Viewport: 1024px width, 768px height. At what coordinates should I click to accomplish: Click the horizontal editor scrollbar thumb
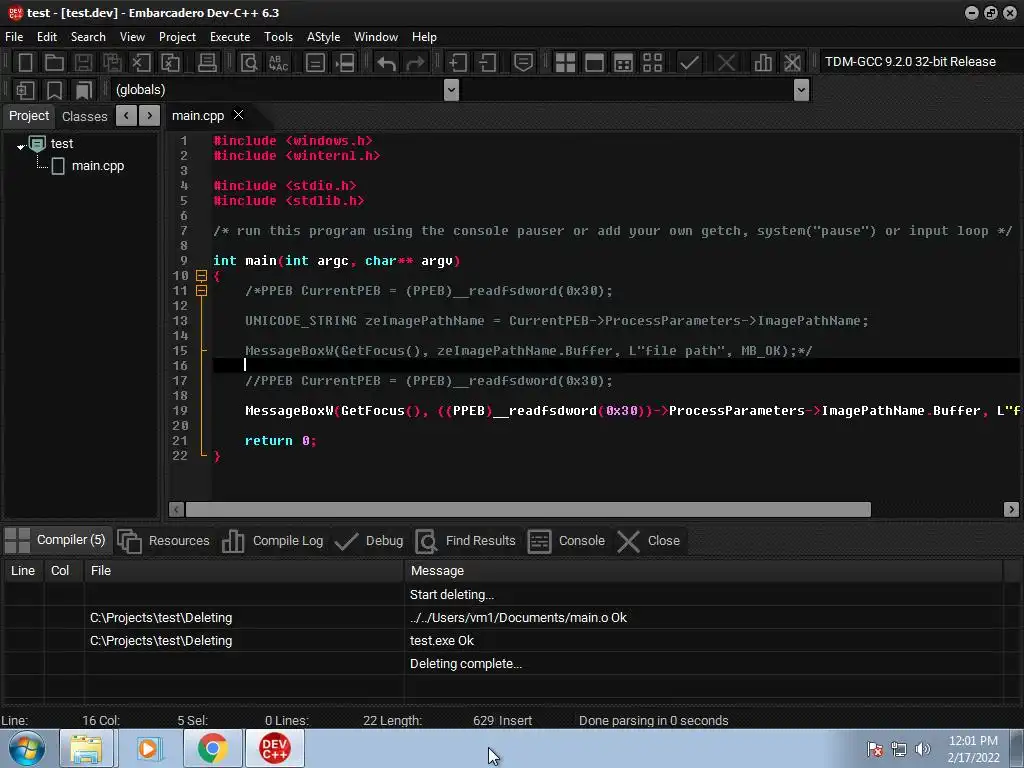(528, 509)
